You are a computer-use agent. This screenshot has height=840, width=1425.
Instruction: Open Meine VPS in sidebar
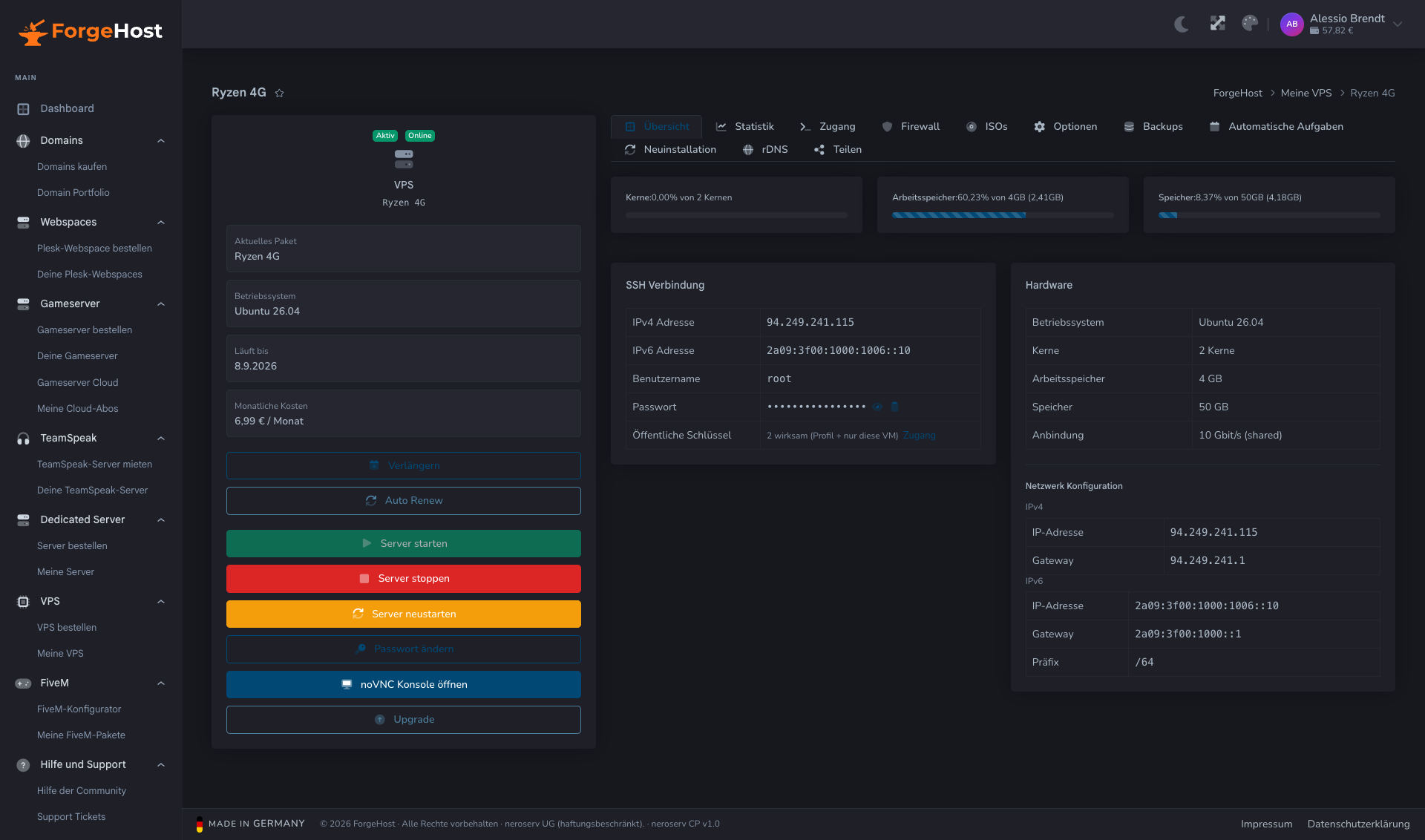[x=60, y=654]
